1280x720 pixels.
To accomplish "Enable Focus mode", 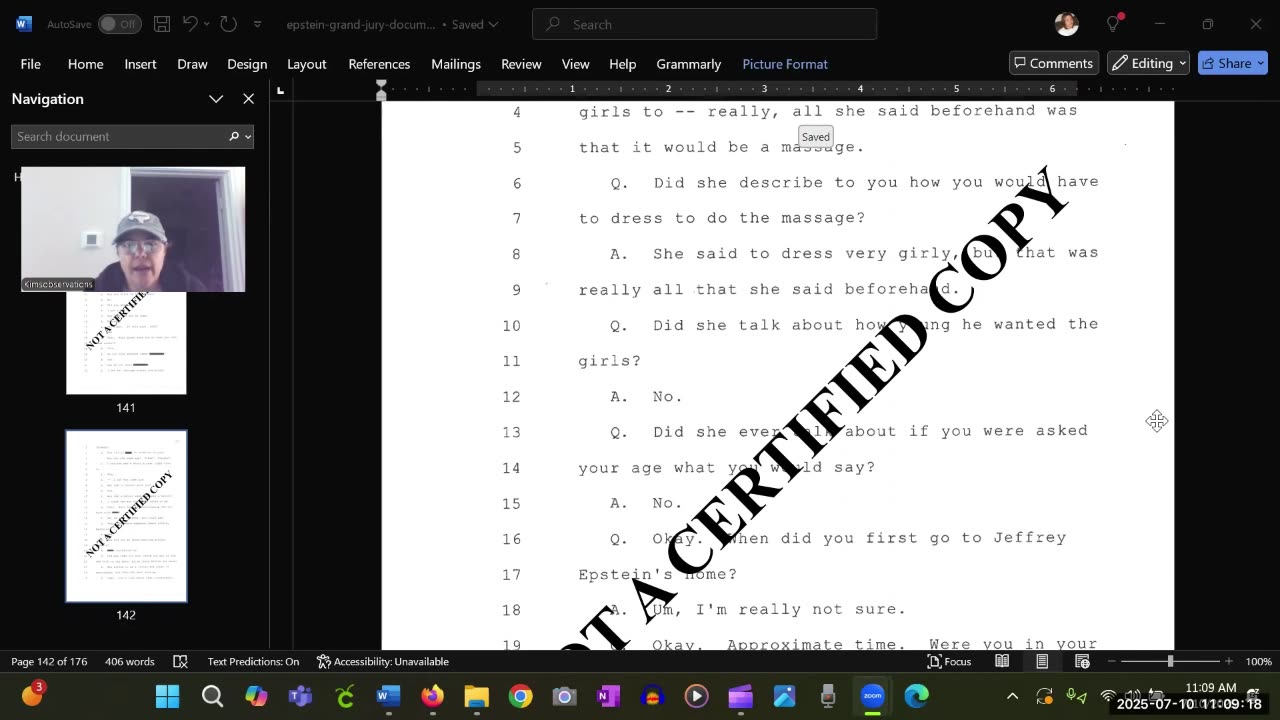I will pos(950,661).
